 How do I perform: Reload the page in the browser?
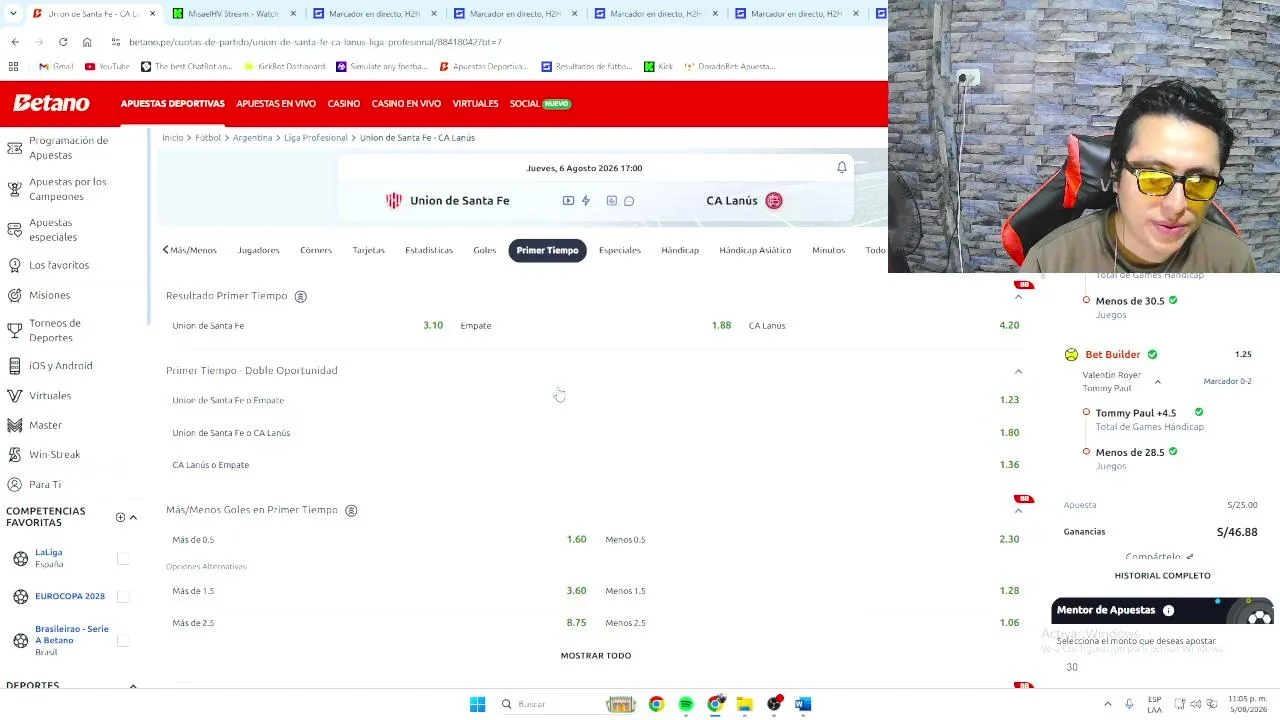coord(63,42)
